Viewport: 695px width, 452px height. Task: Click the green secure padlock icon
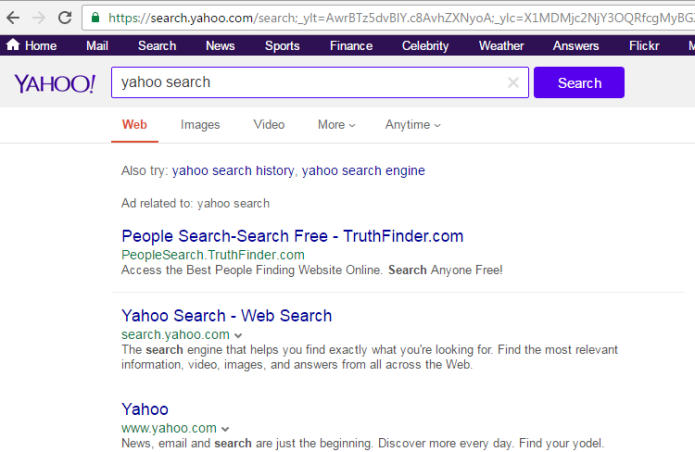(95, 18)
